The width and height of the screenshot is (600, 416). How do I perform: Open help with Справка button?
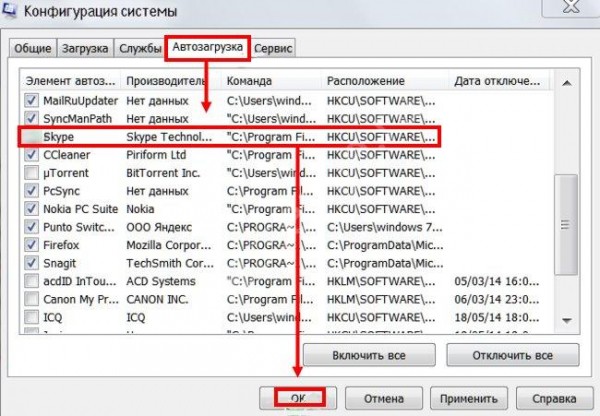pos(554,398)
